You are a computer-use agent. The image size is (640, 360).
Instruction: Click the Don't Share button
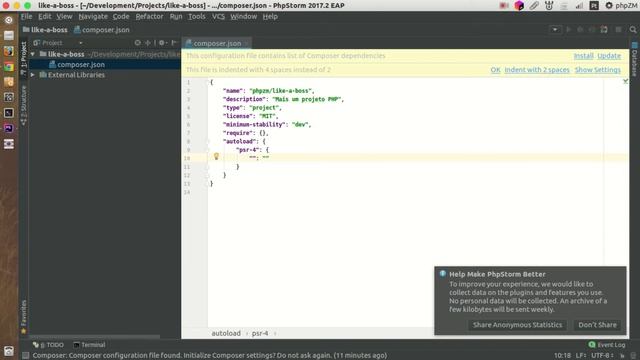597,325
